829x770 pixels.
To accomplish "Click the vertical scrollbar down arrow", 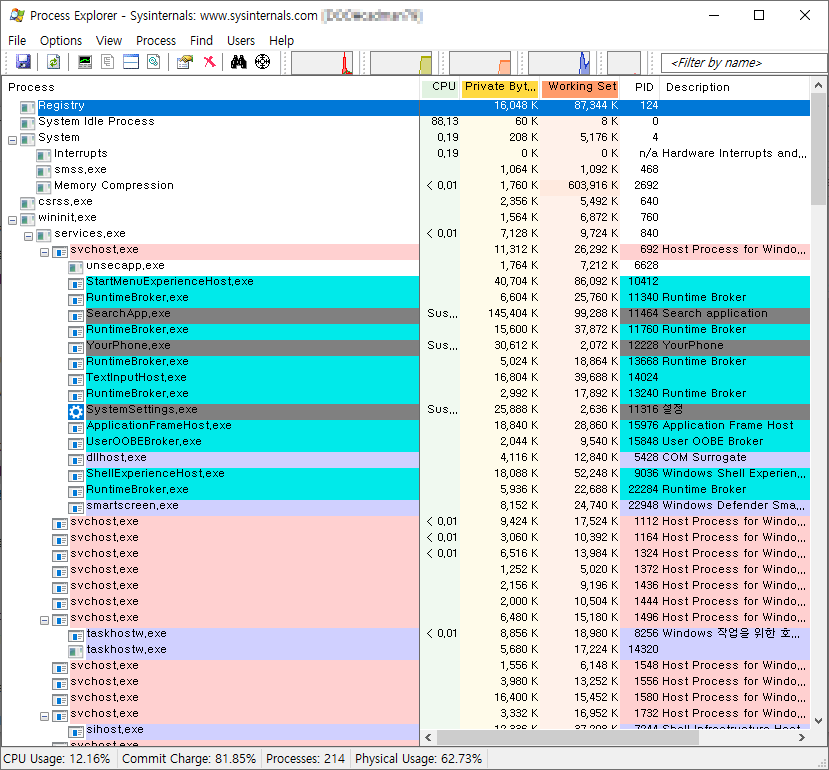I will point(818,720).
